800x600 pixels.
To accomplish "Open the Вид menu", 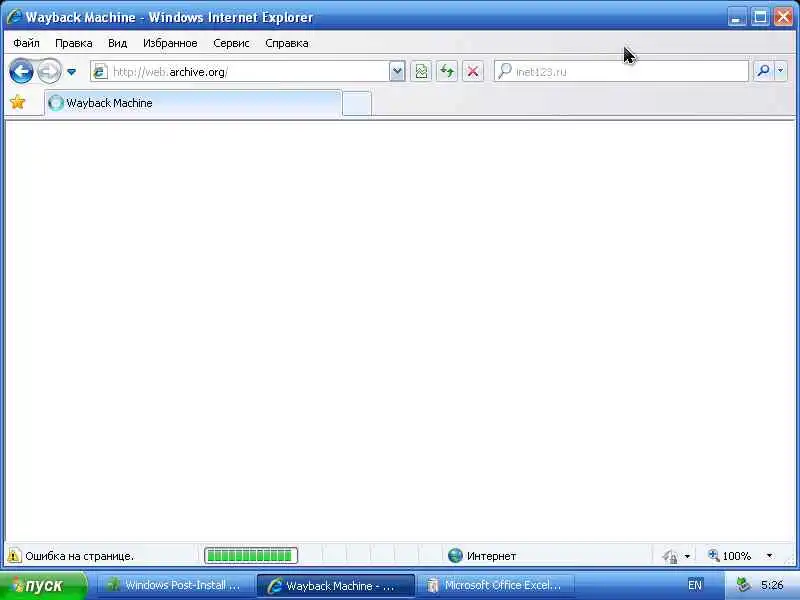I will pos(117,43).
